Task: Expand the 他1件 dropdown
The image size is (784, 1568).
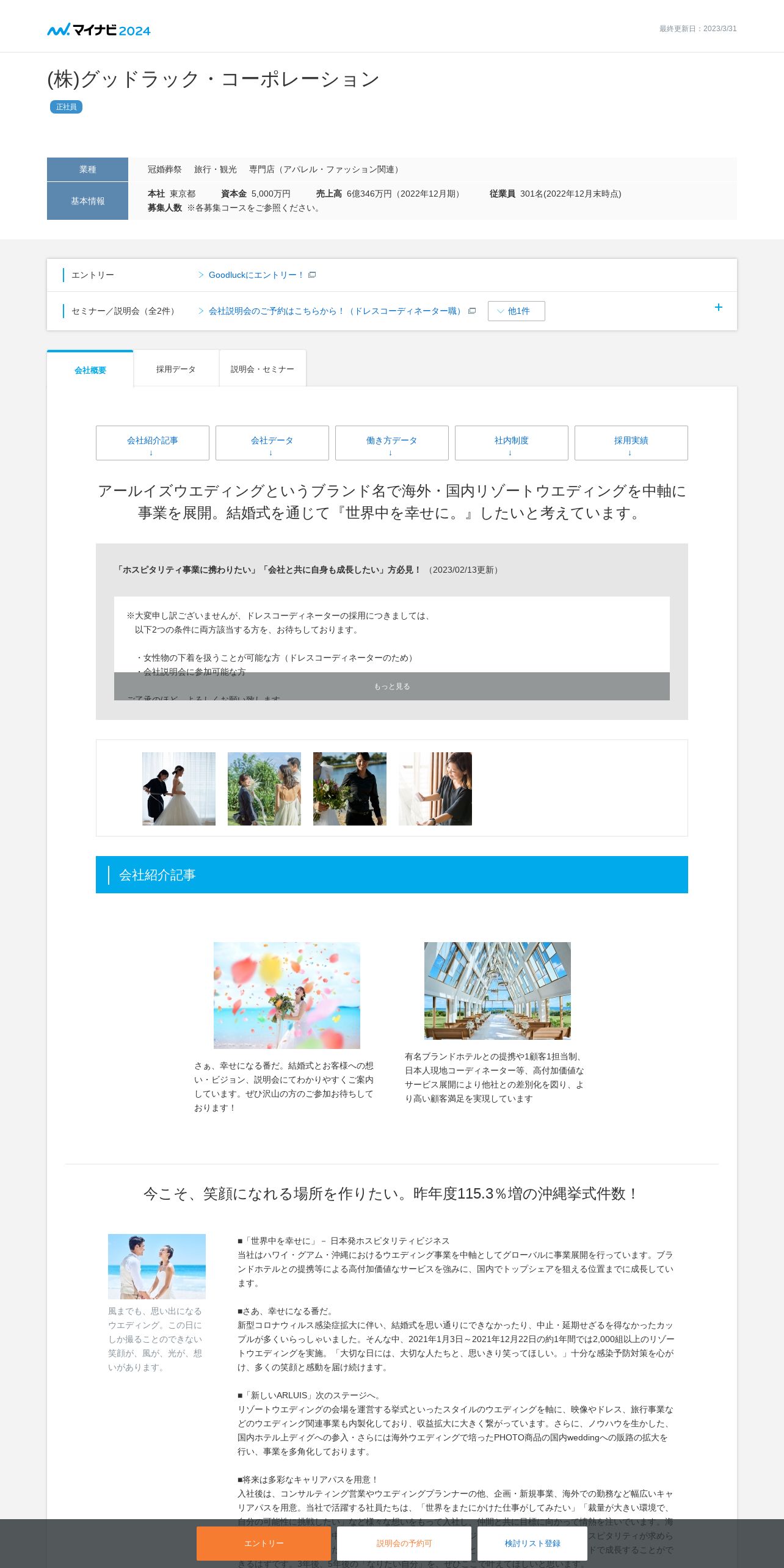Action: (x=516, y=311)
